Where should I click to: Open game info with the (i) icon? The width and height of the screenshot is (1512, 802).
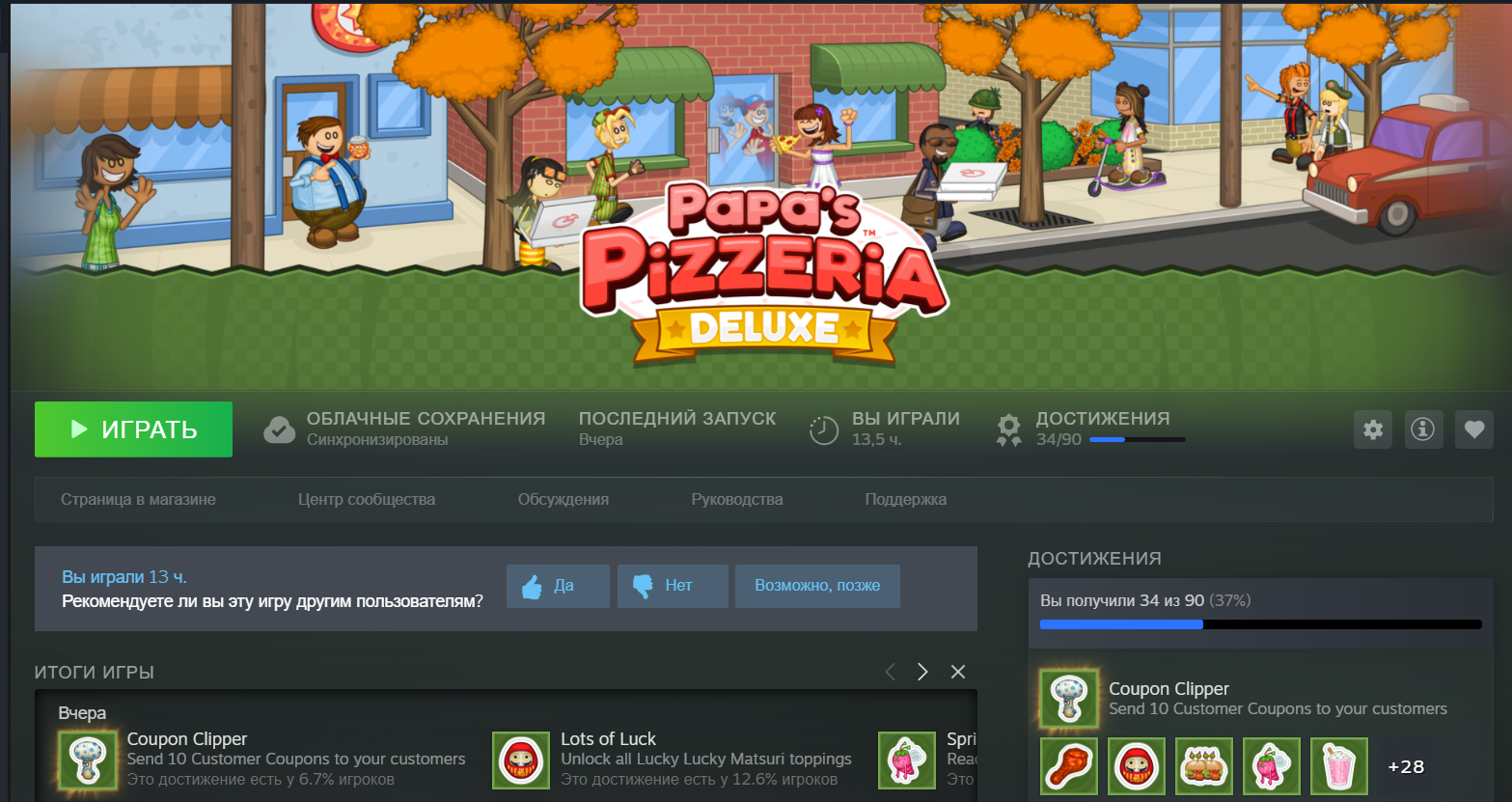tap(1423, 429)
